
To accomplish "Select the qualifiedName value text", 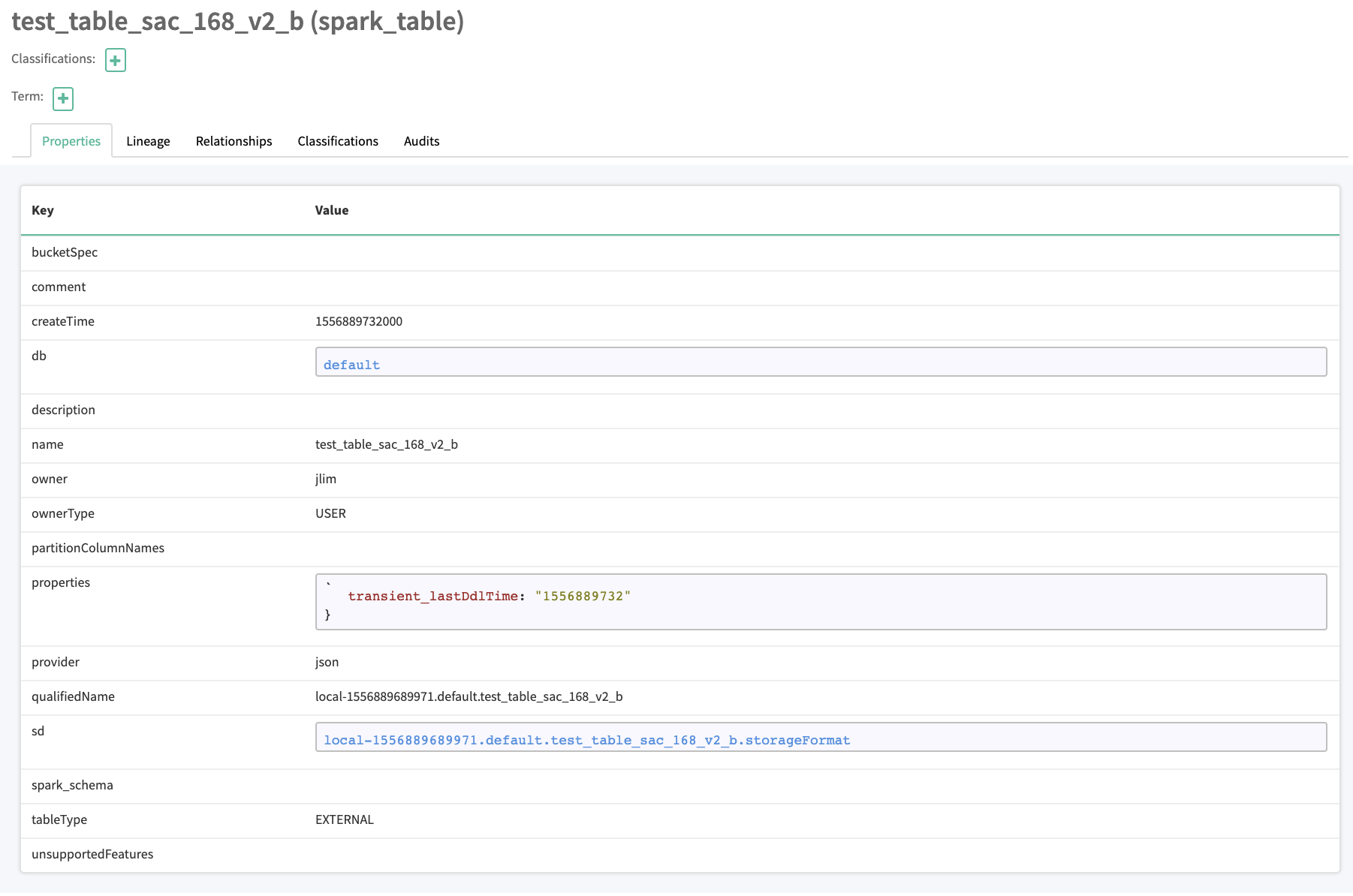I will point(469,696).
